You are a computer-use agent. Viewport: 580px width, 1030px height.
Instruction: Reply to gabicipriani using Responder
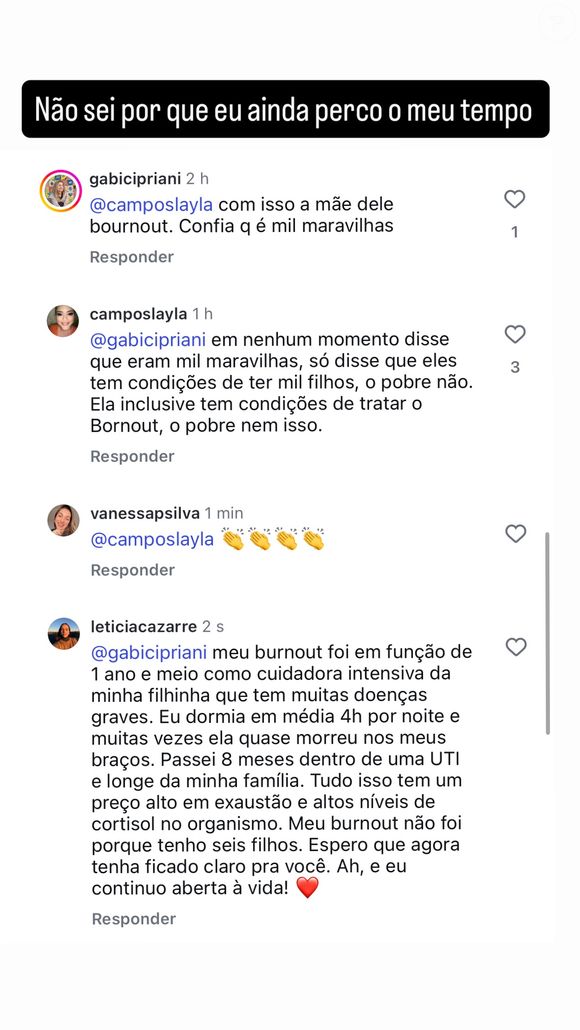131,257
